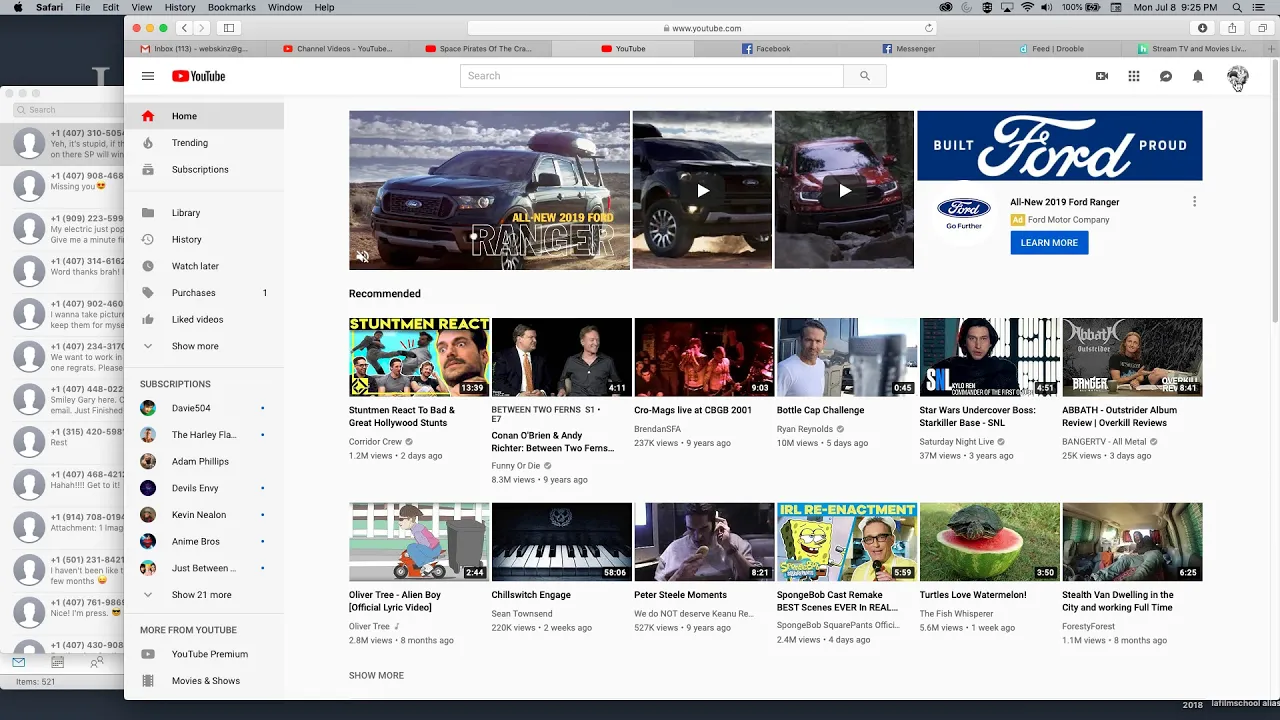
Task: Open the File menu
Action: tap(83, 7)
